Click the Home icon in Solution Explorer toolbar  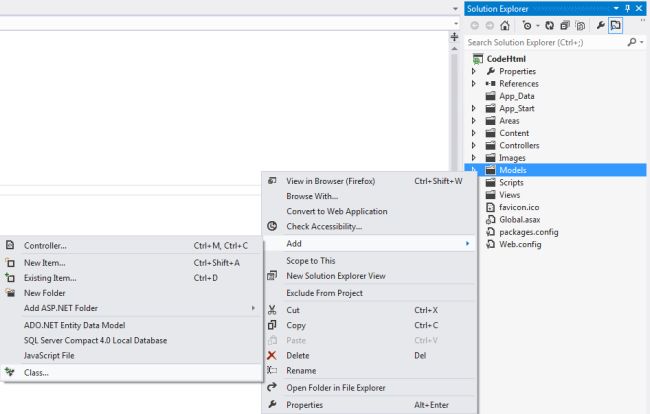click(x=504, y=26)
